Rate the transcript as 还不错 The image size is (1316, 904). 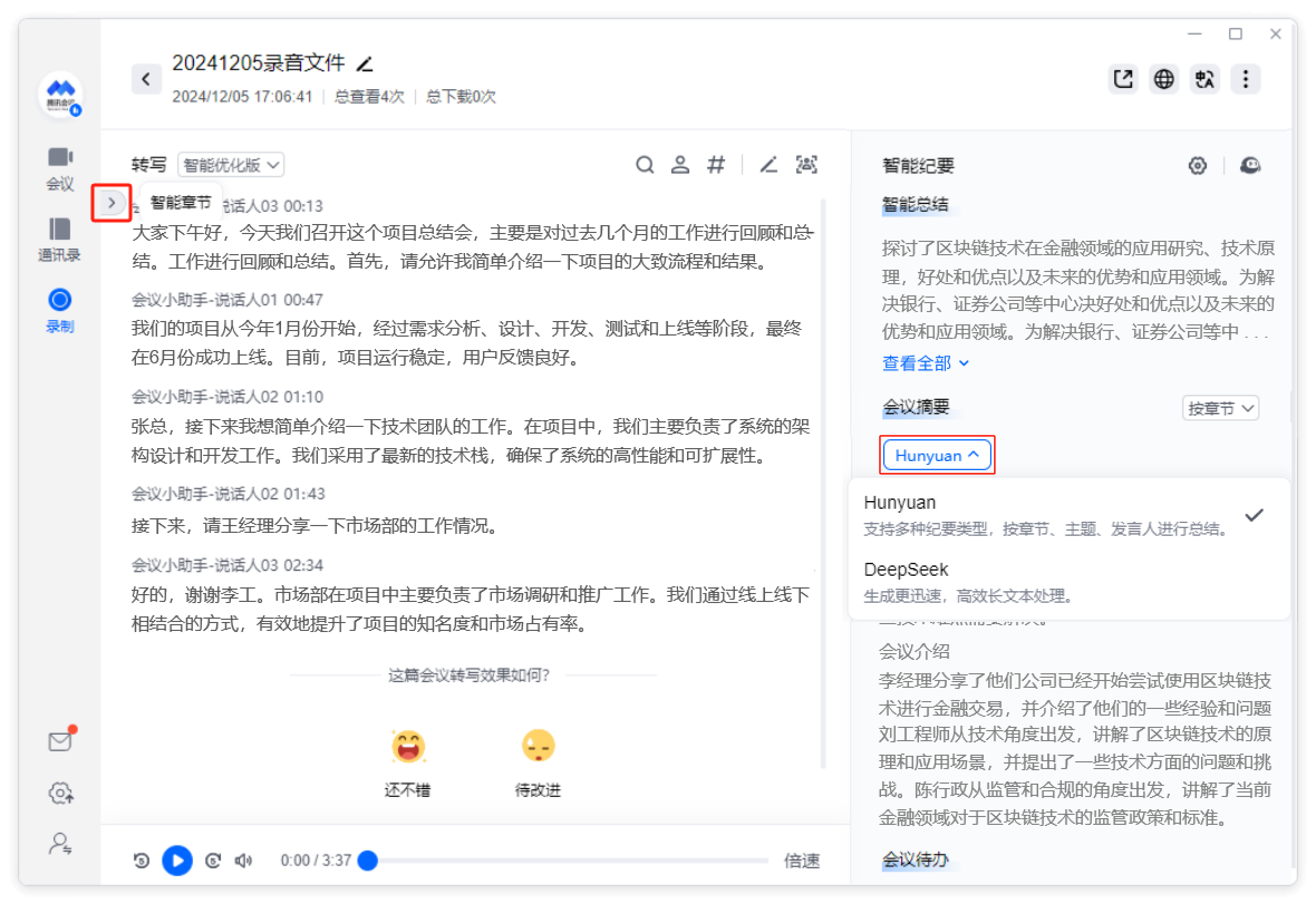pos(408,762)
